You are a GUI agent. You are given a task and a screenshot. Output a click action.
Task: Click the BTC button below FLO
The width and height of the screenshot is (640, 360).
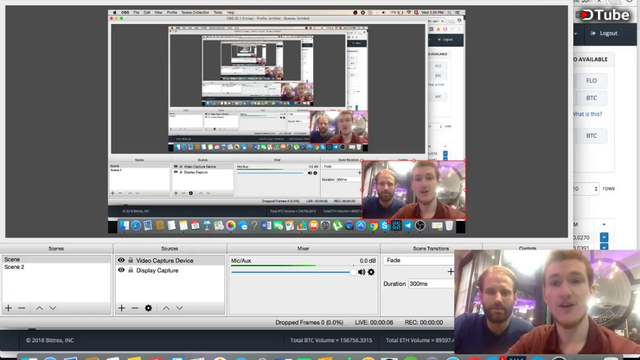pyautogui.click(x=591, y=98)
